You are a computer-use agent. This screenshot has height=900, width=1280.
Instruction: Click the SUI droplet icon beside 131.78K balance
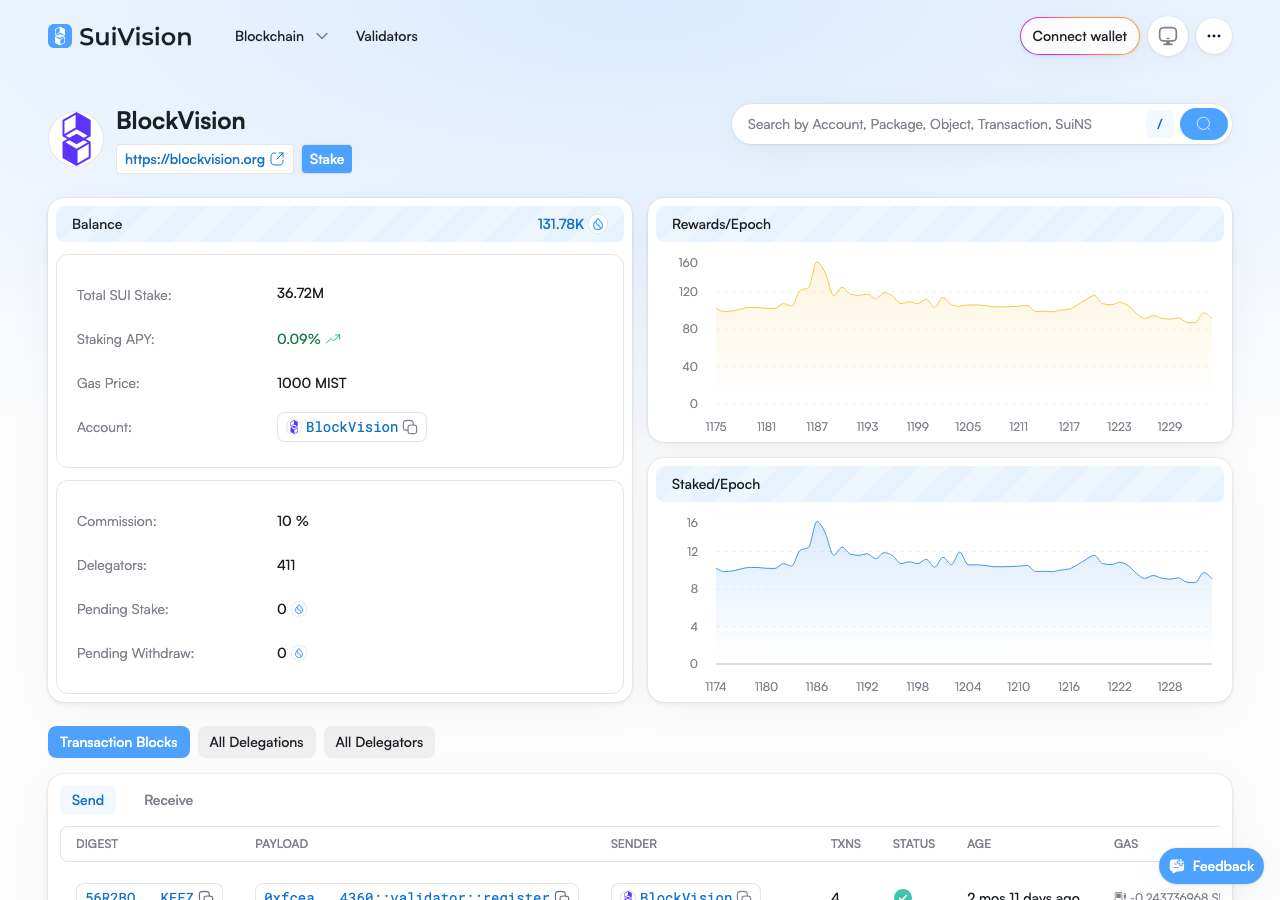click(x=598, y=224)
